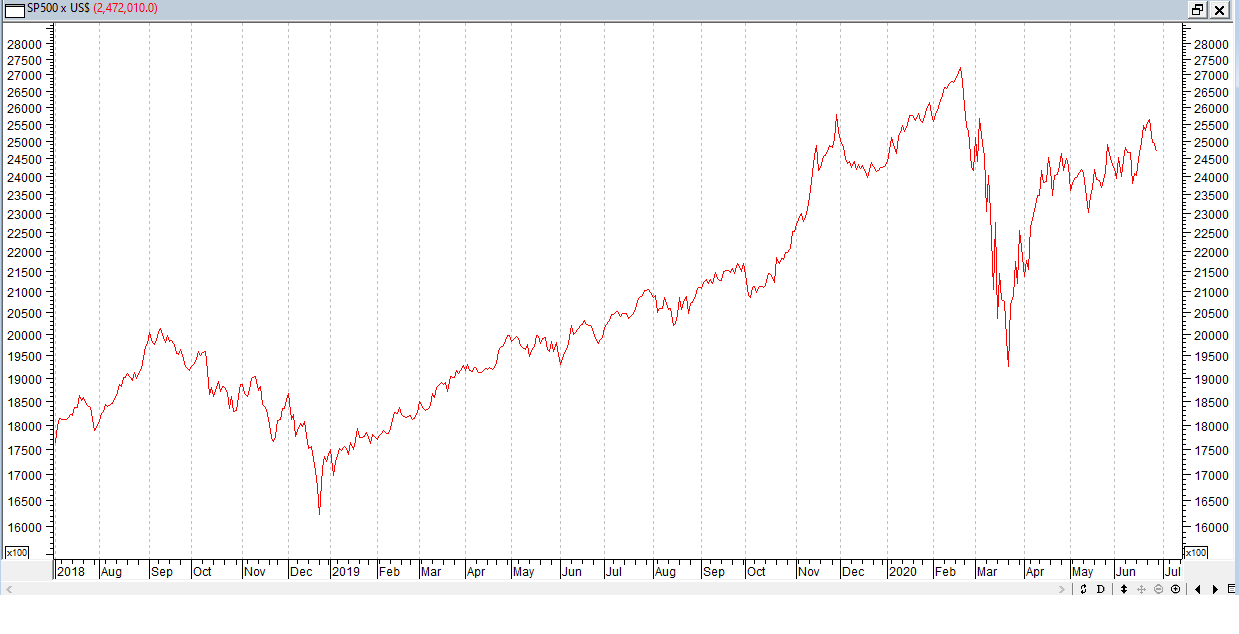
Task: Click the solid black left triangle icon
Action: [1198, 589]
